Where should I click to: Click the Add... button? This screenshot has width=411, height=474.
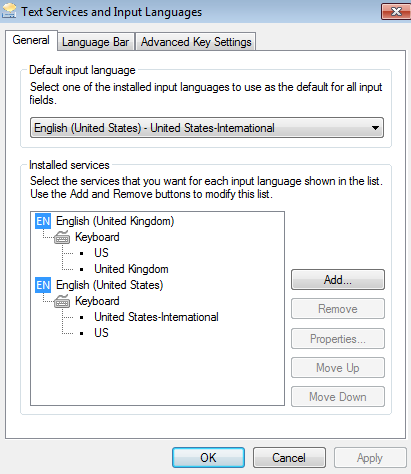tap(338, 280)
